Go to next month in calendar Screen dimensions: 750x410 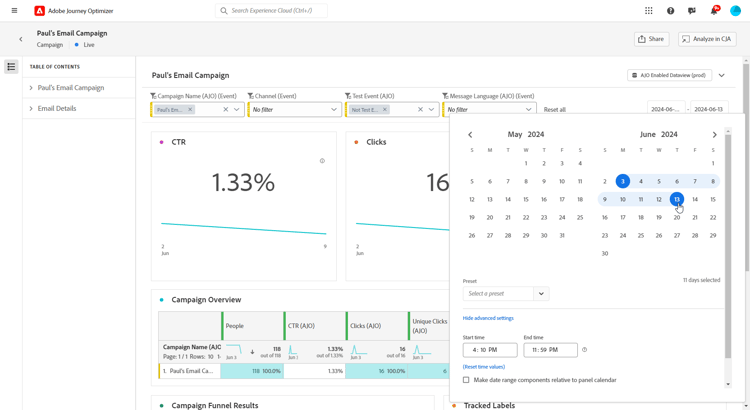715,135
